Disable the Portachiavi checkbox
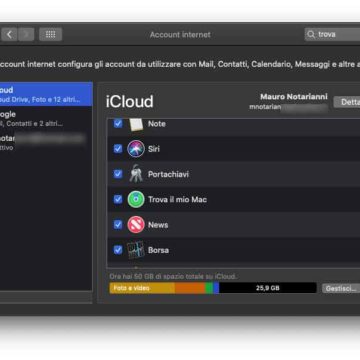 118,174
